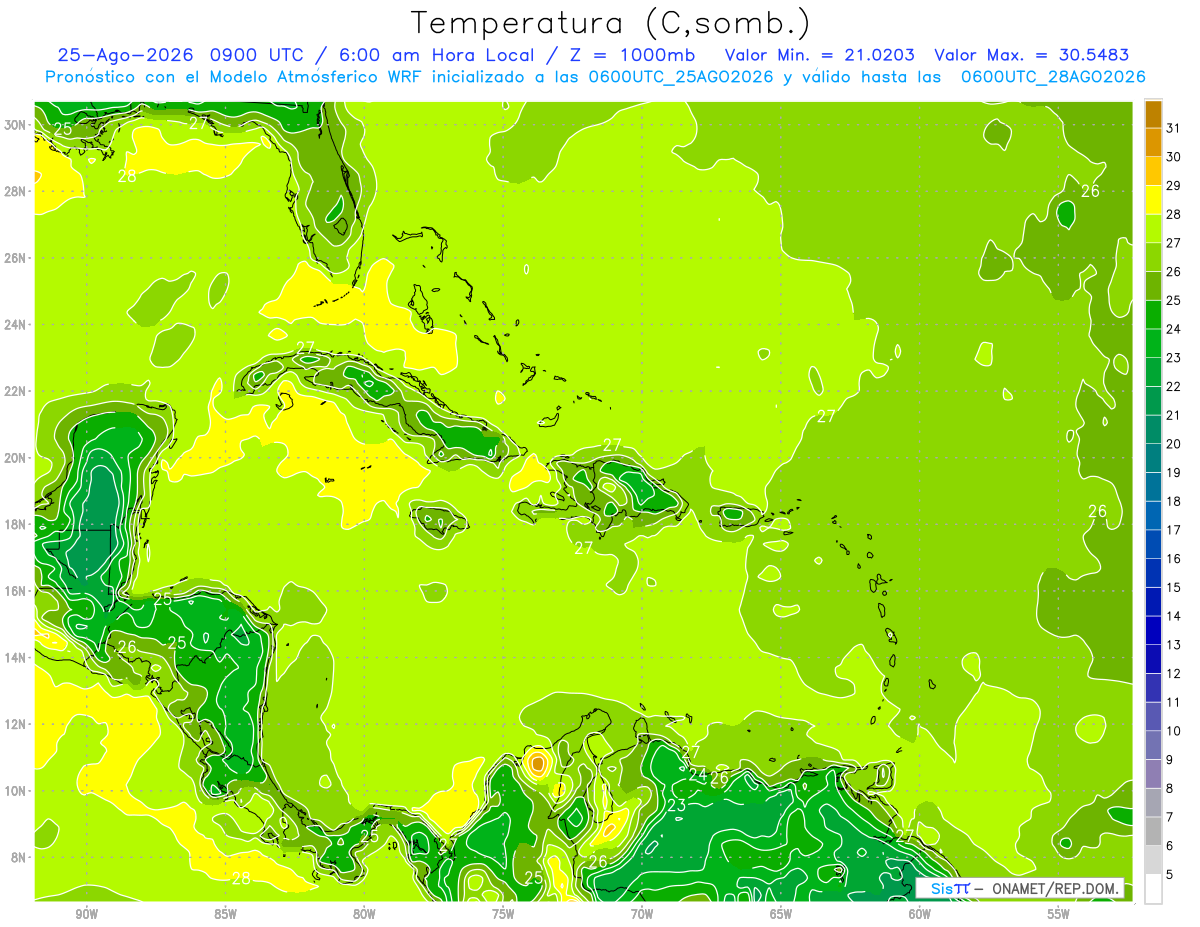This screenshot has width=1200, height=927.
Task: Click the "28N" latitude axis label
Action: [x=15, y=191]
